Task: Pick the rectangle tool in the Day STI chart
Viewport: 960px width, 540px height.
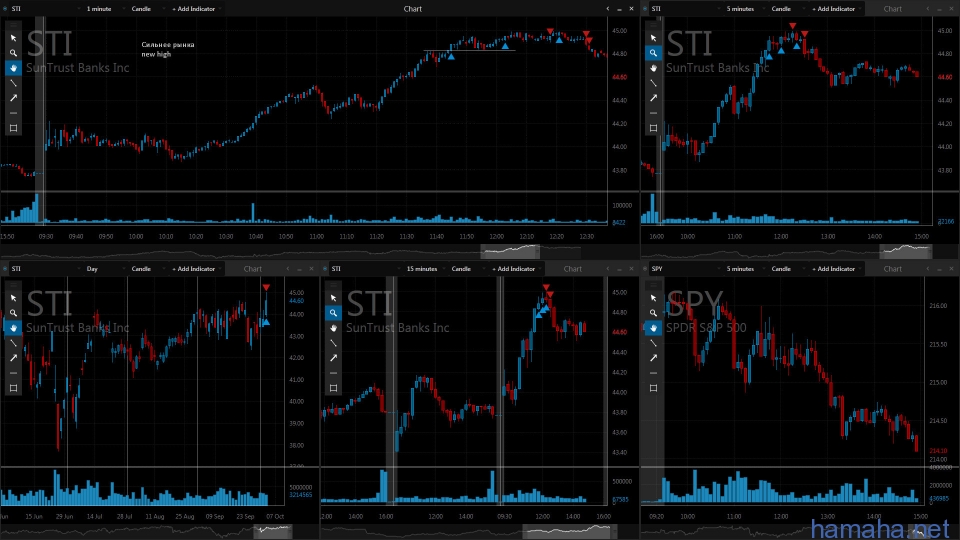Action: [13, 388]
